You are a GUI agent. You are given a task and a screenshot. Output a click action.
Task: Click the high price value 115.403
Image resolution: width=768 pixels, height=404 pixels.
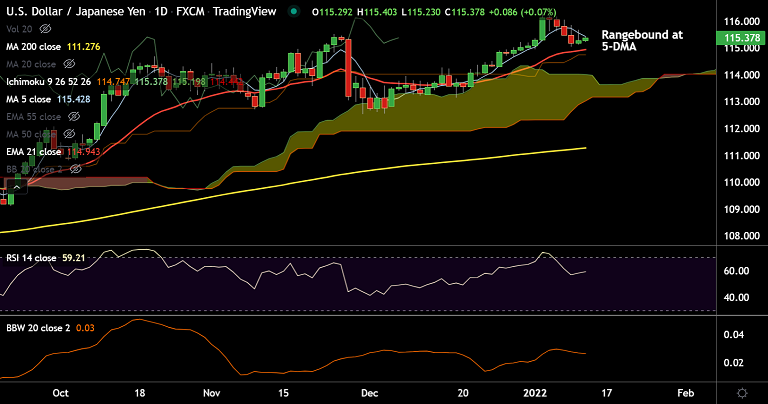pos(380,12)
